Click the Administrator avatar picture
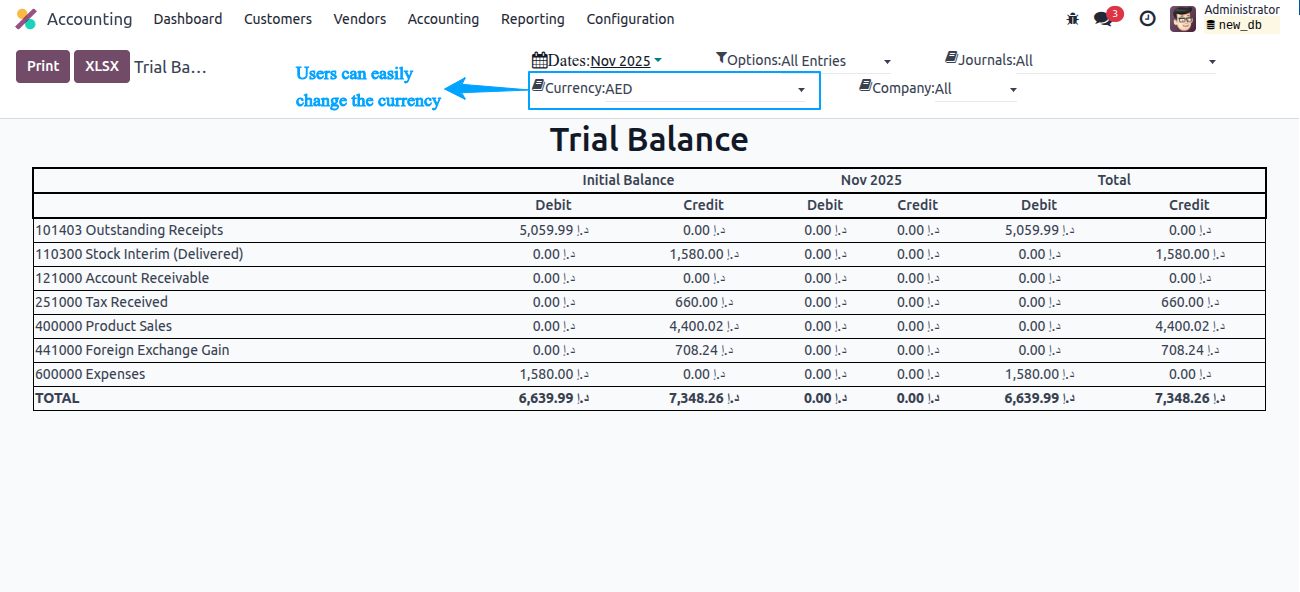 (x=1183, y=19)
